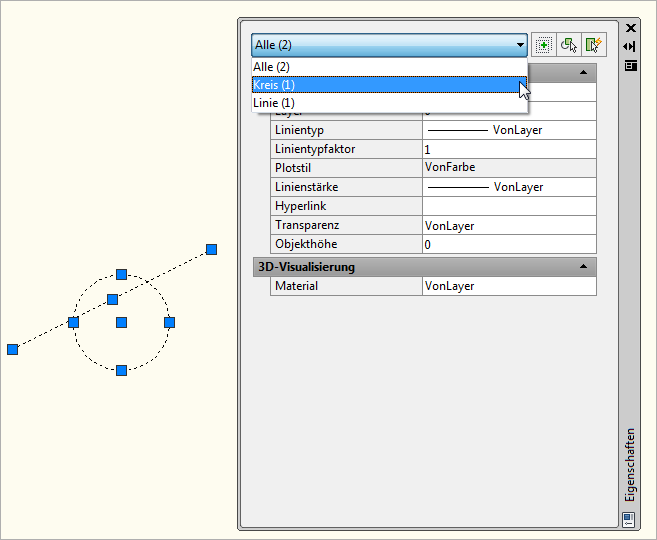Click the icon at the palette's bottom-right corner
Image resolution: width=657 pixels, height=540 pixels.
coord(628,518)
